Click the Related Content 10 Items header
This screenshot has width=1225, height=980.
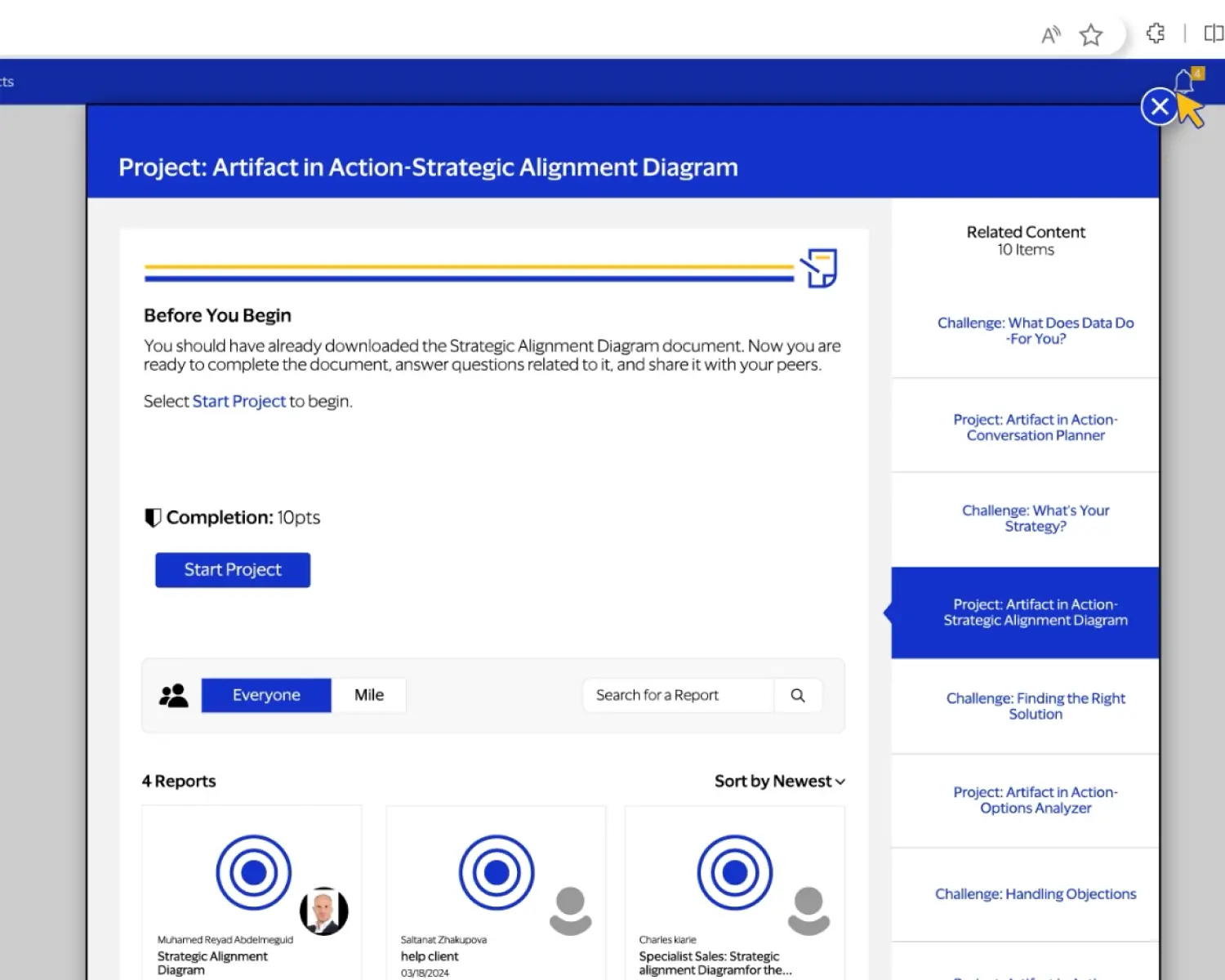point(1026,240)
